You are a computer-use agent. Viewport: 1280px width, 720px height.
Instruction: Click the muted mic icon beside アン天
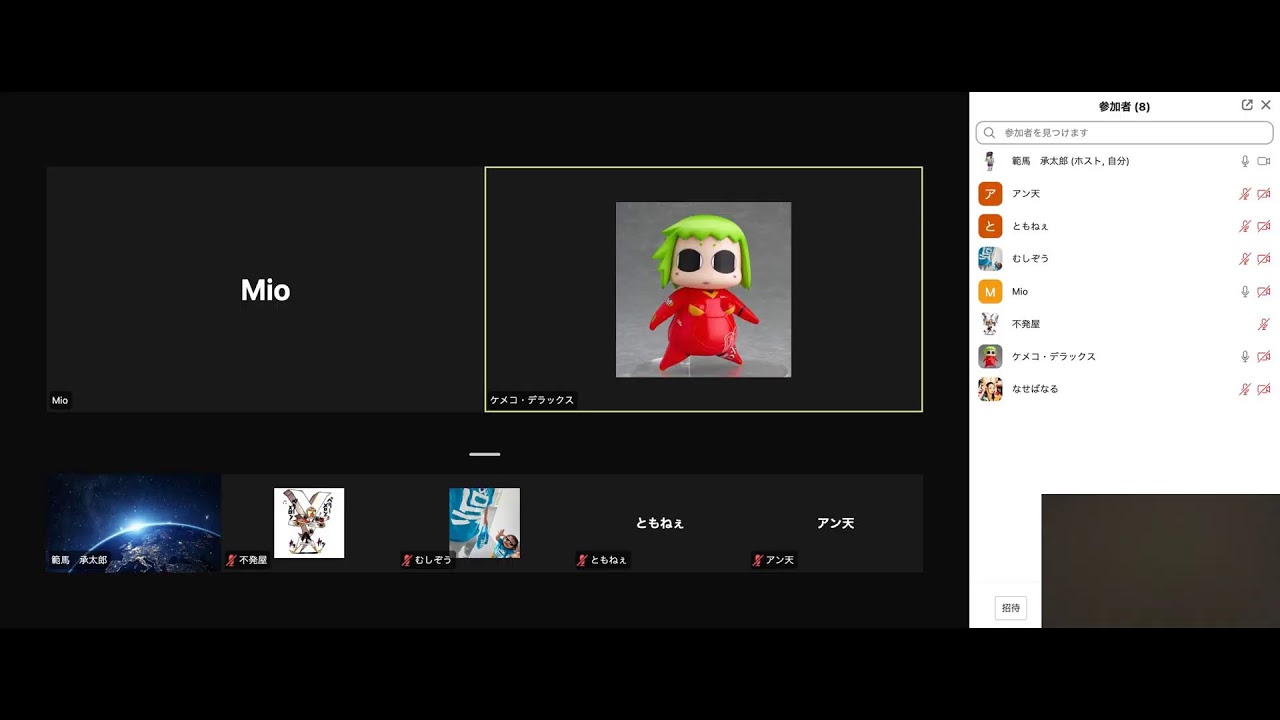(x=1244, y=193)
